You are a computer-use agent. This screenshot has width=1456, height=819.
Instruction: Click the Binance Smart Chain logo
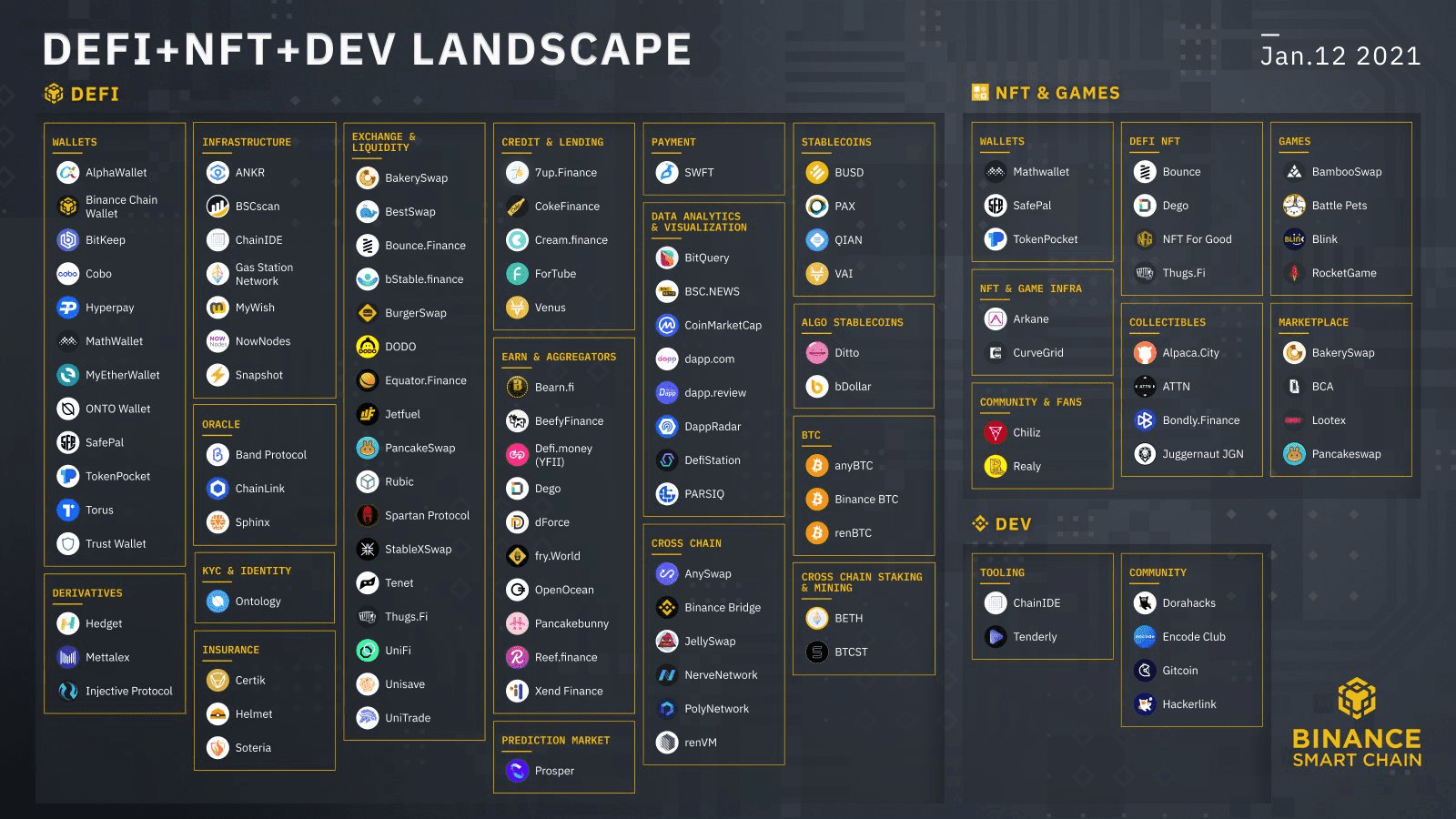point(1357,723)
